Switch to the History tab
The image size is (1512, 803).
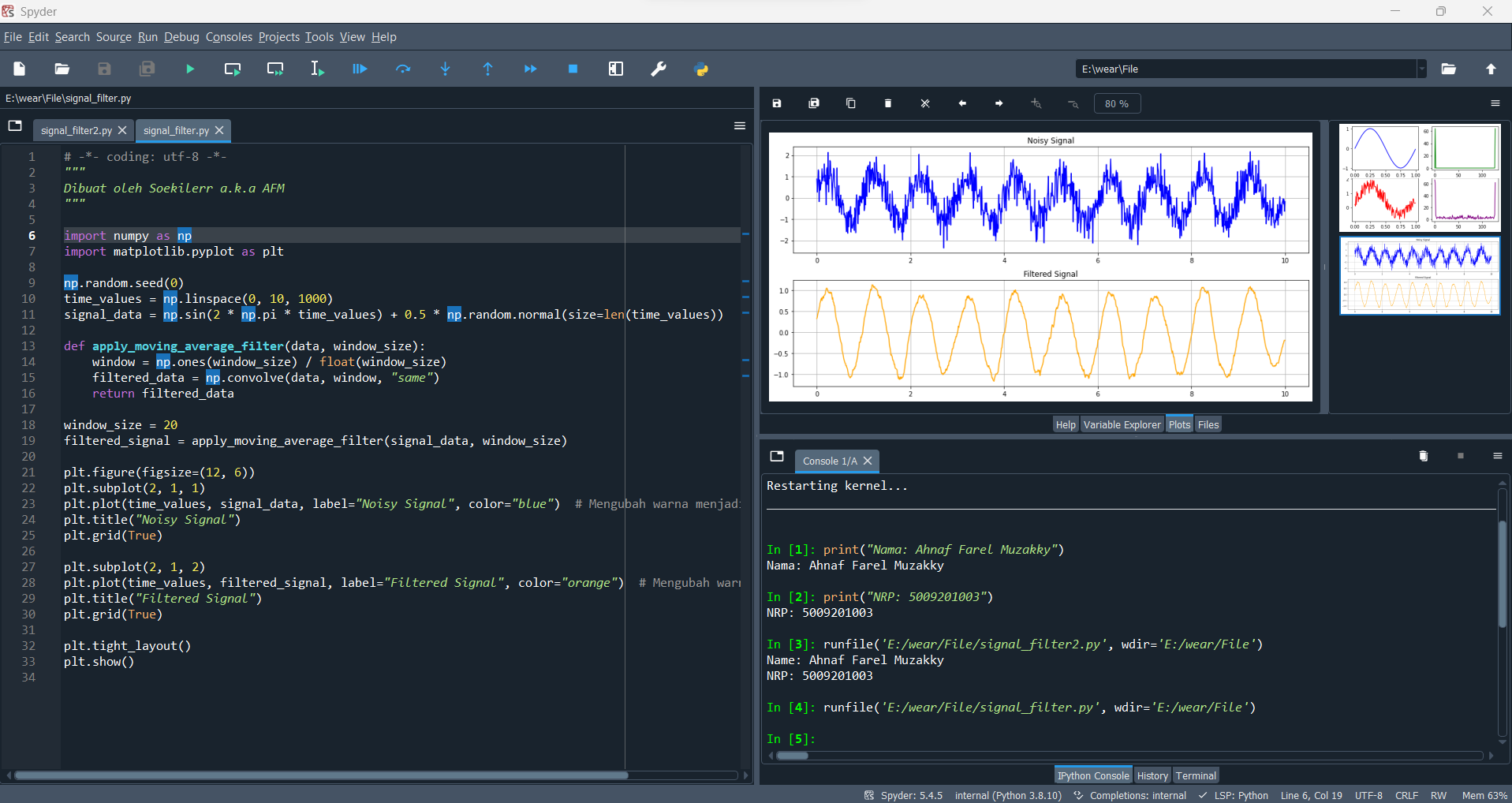1152,775
